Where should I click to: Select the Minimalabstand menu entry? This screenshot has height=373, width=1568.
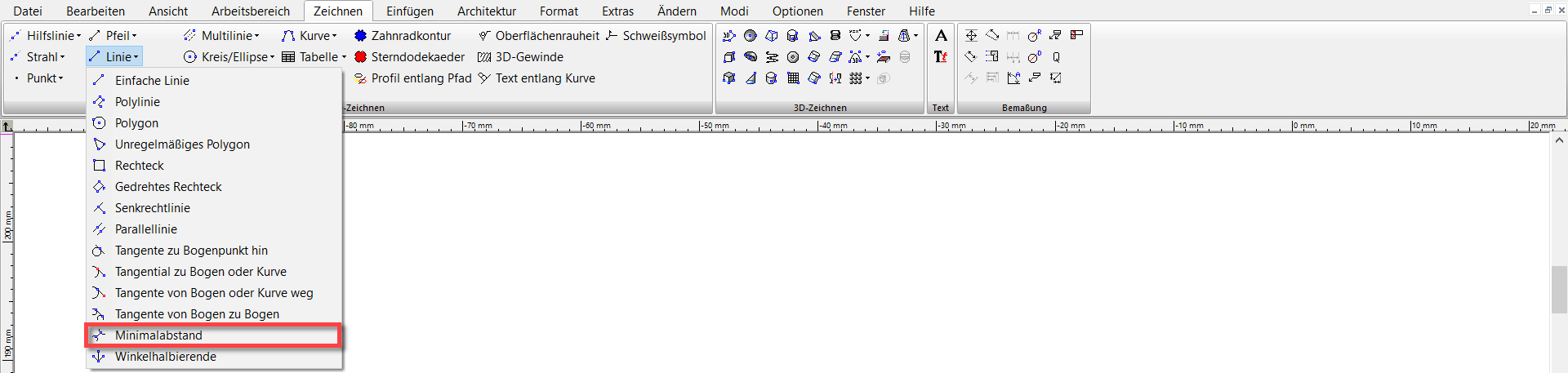(215, 335)
